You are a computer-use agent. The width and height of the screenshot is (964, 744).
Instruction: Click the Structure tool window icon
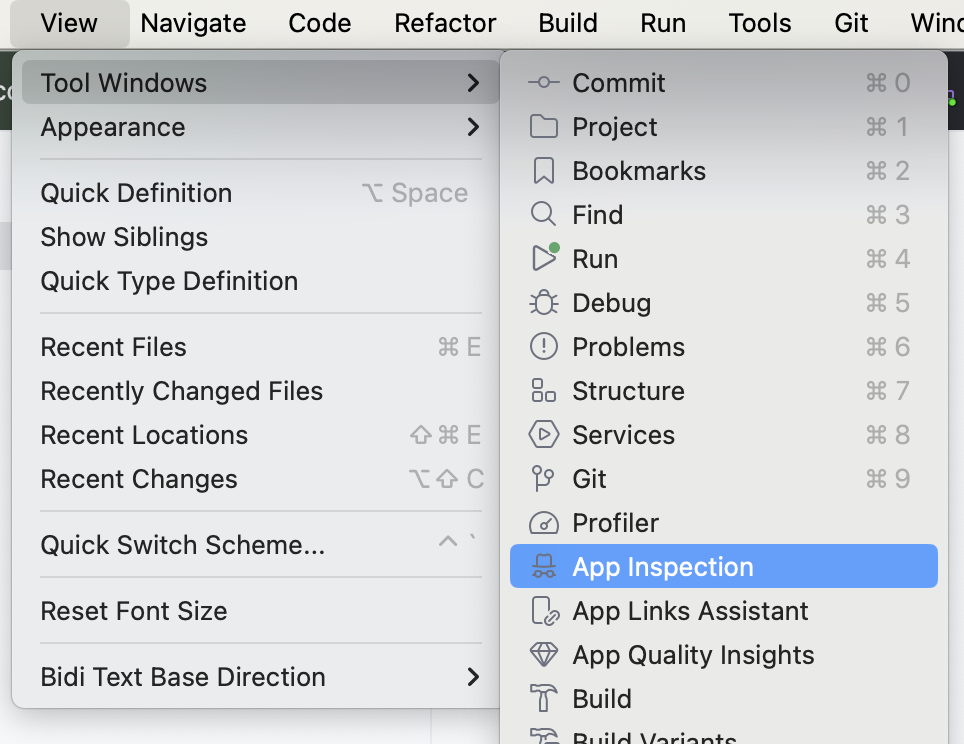(543, 391)
